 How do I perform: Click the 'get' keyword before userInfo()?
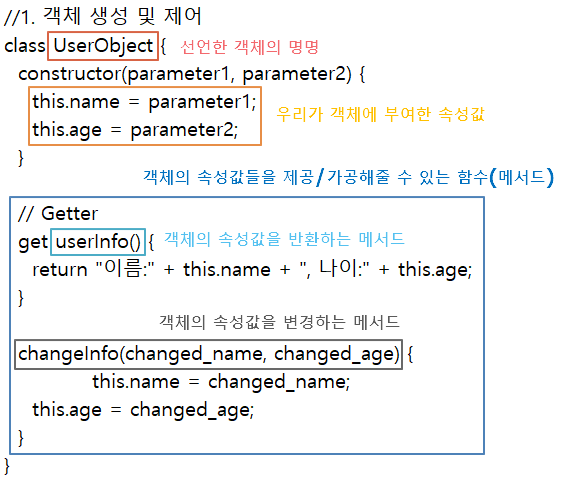(x=33, y=242)
